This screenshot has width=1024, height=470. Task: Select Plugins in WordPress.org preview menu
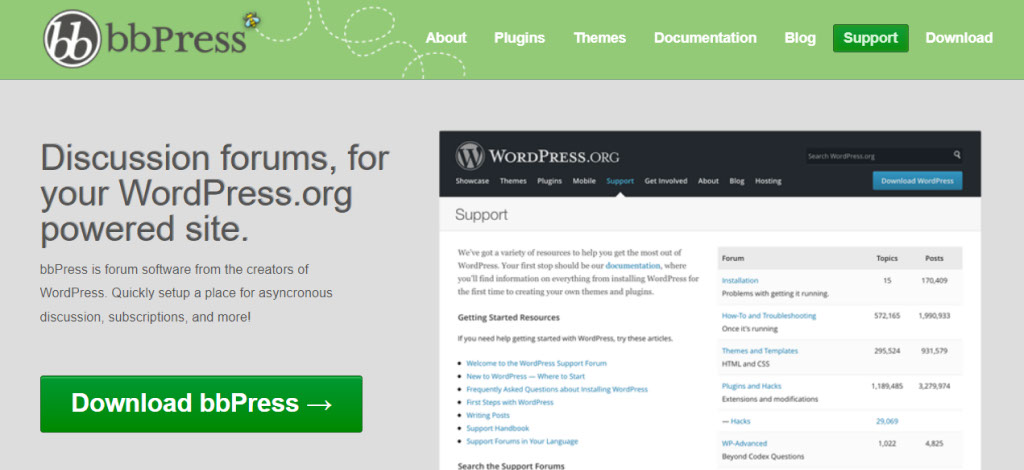[x=550, y=181]
